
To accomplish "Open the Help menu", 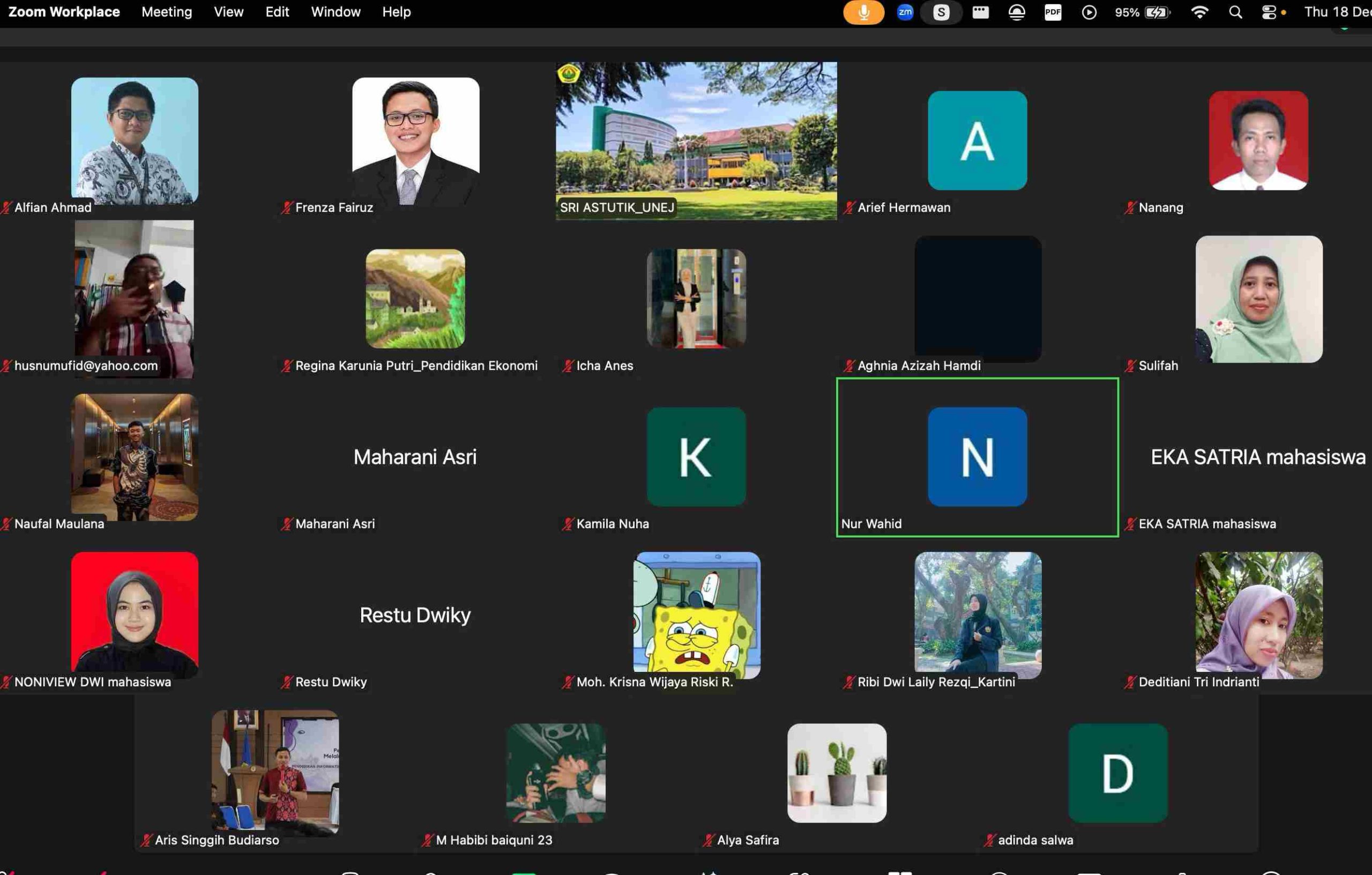I will (396, 12).
